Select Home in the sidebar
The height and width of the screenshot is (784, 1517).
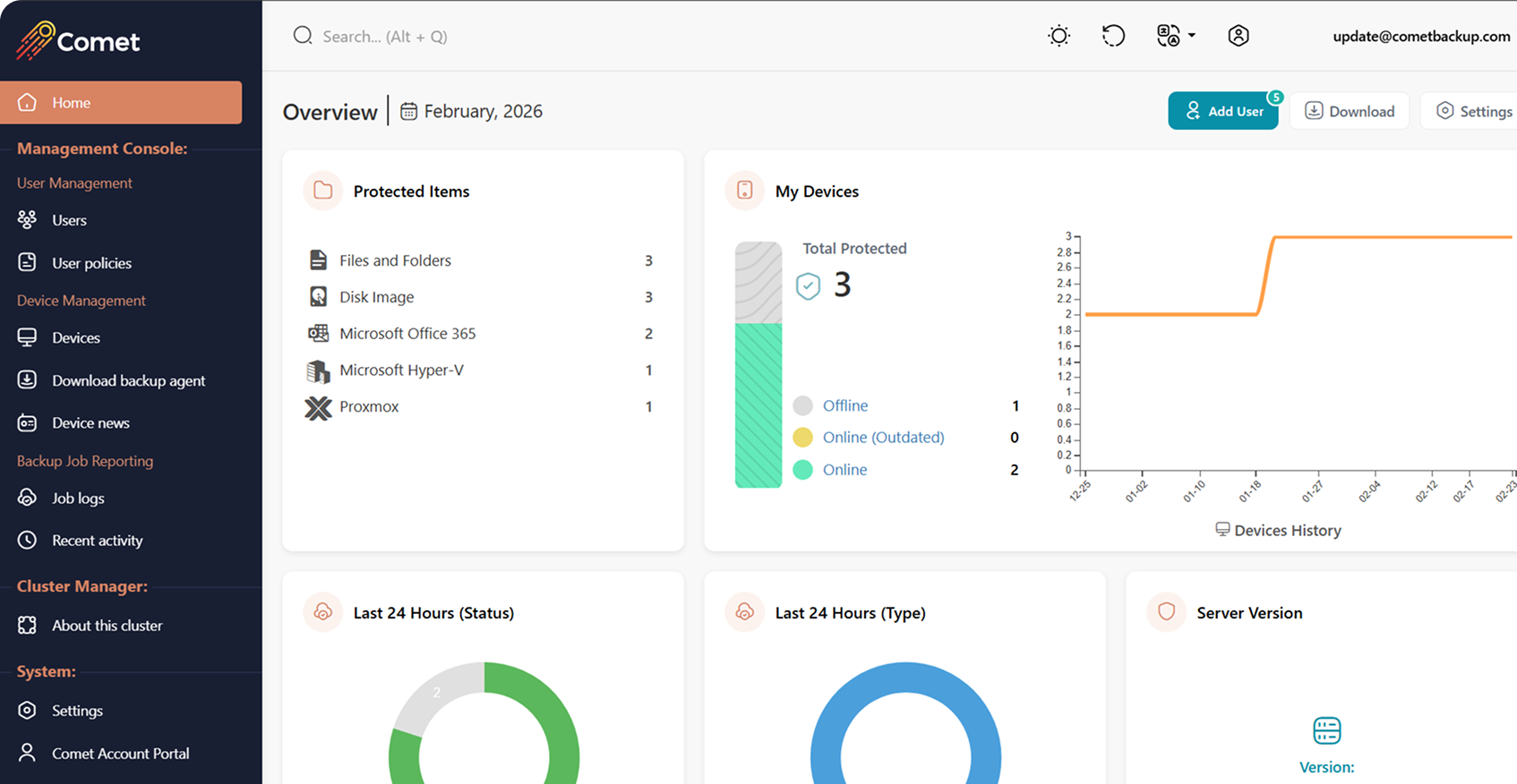[121, 103]
